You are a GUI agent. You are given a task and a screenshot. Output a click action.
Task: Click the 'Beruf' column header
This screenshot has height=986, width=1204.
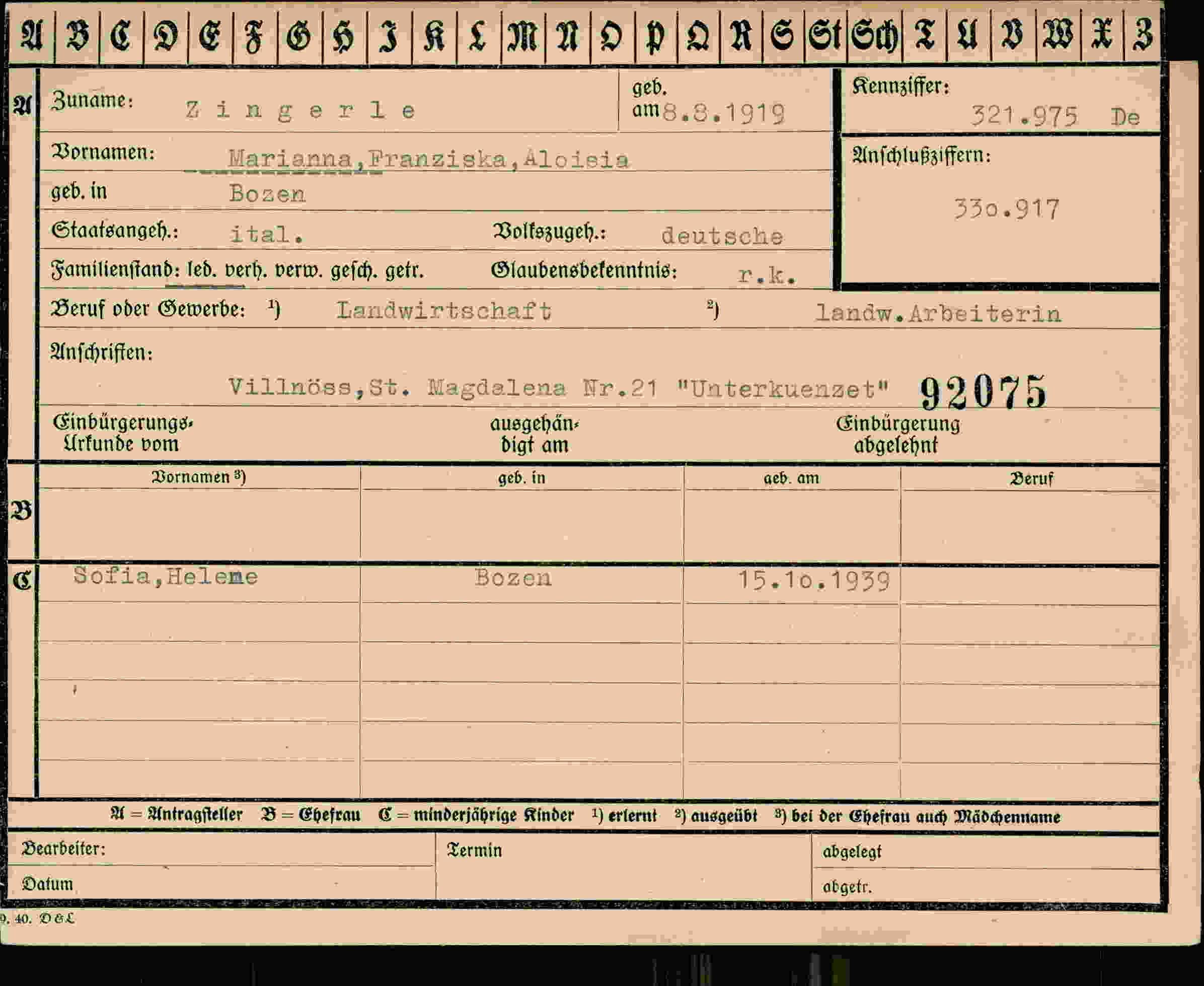click(x=1031, y=479)
